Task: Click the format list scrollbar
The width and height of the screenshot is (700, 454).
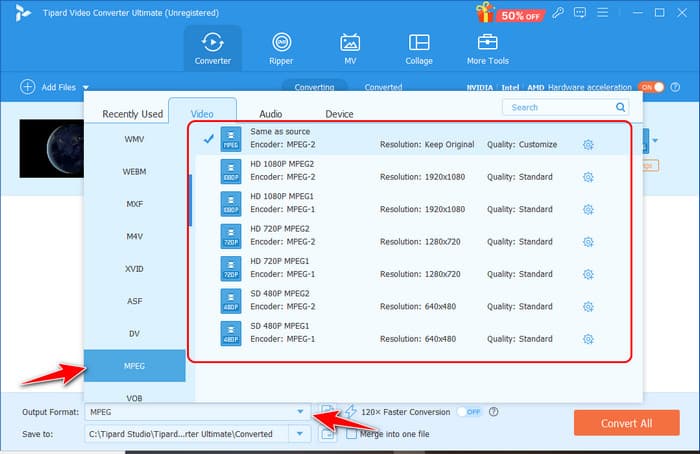Action: click(x=190, y=200)
